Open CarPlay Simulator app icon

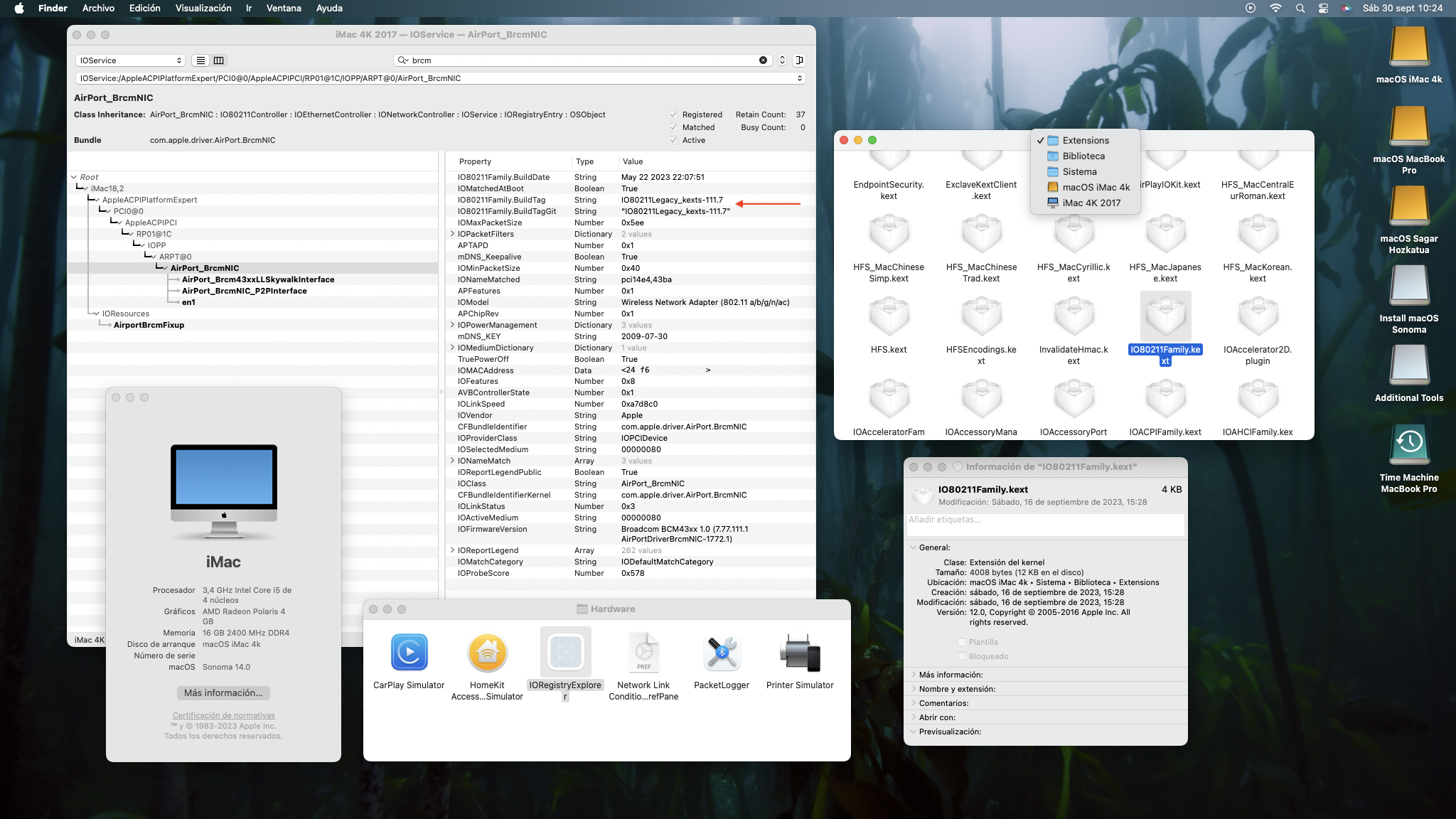pyautogui.click(x=409, y=653)
